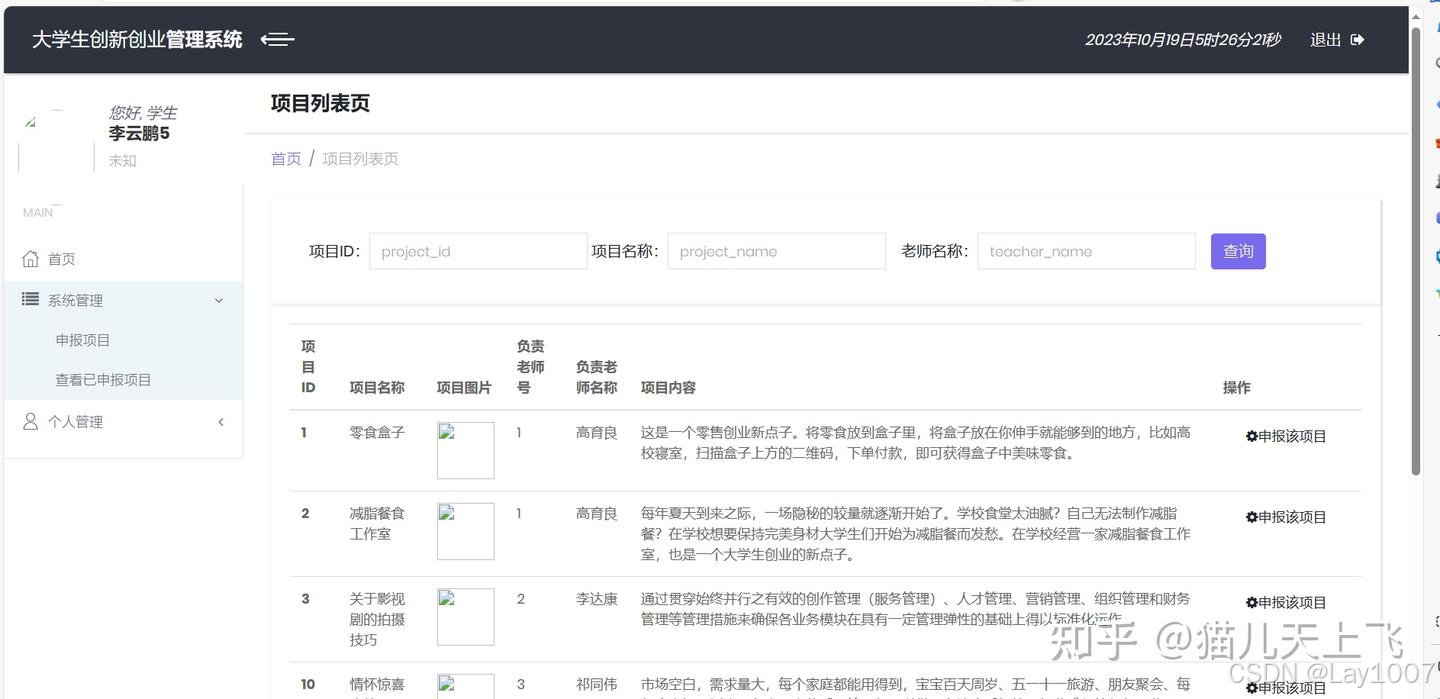
Task: Open 系统管理 menu item
Action: coord(124,300)
